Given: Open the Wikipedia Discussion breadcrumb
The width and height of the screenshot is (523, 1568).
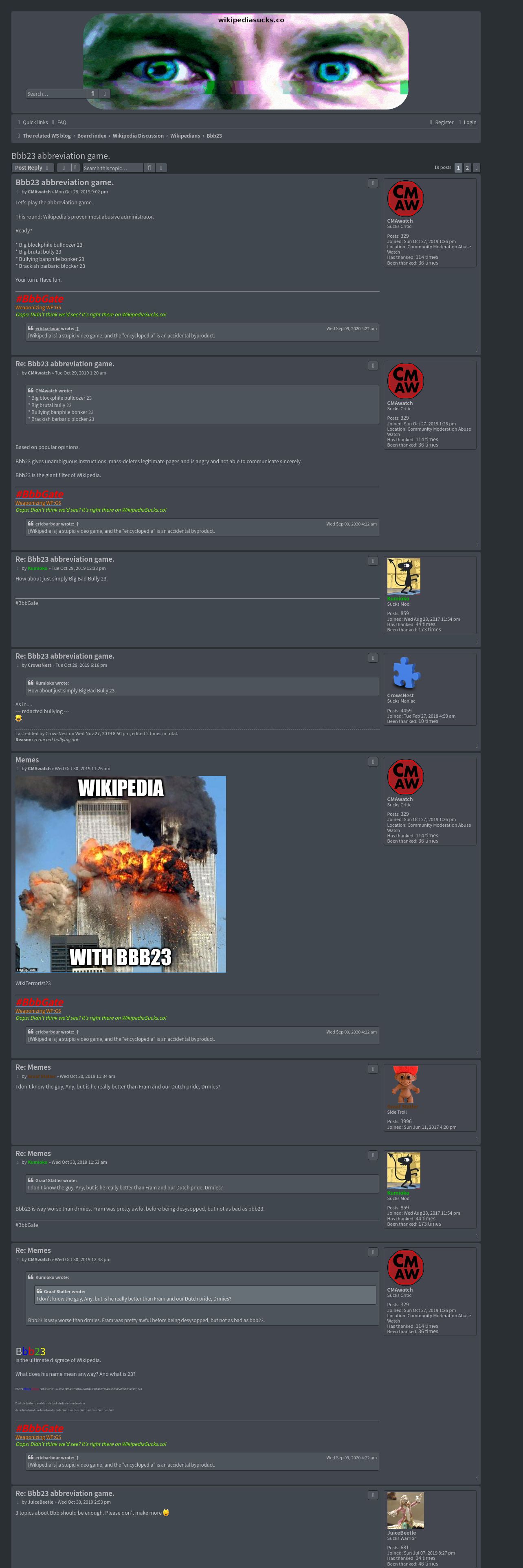Looking at the screenshot, I should click(x=138, y=136).
